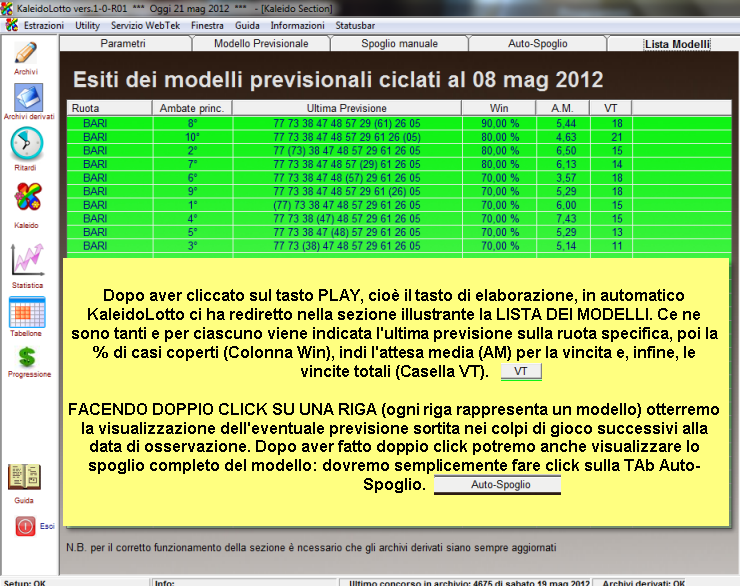Click forecast '(77) 73 38 47 48 57 29 61 26 05'
This screenshot has width=740, height=586.
[346, 205]
